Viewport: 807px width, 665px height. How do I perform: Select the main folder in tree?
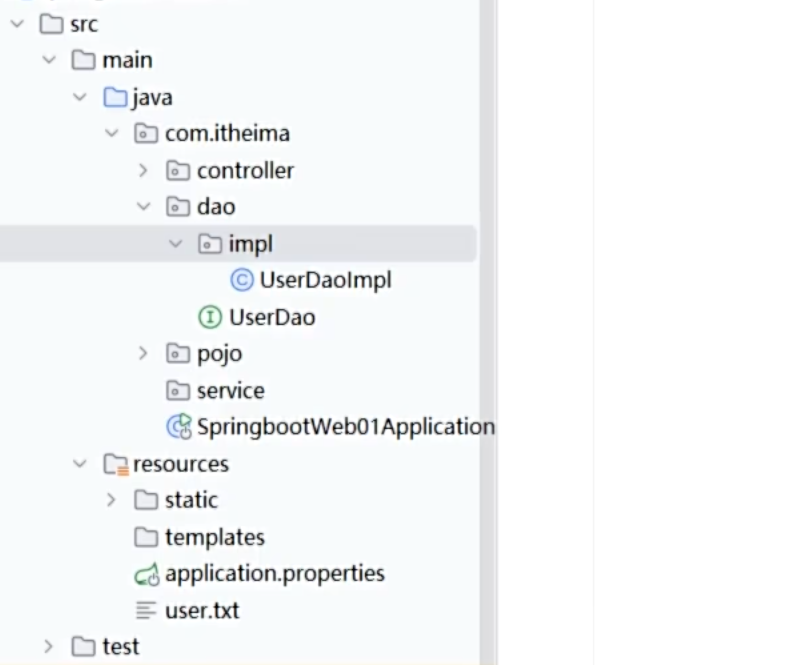(x=127, y=61)
